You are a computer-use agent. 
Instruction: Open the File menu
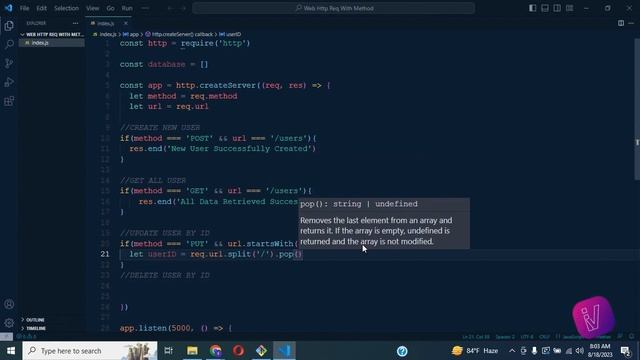click(24, 8)
